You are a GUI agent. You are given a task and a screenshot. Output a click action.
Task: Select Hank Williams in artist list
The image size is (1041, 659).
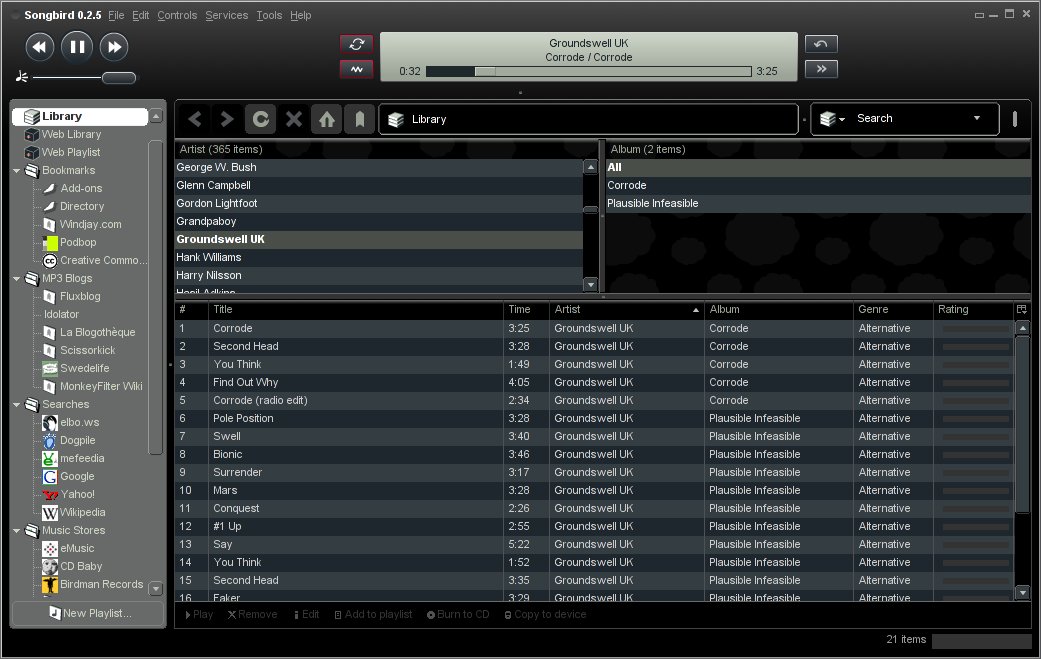378,257
